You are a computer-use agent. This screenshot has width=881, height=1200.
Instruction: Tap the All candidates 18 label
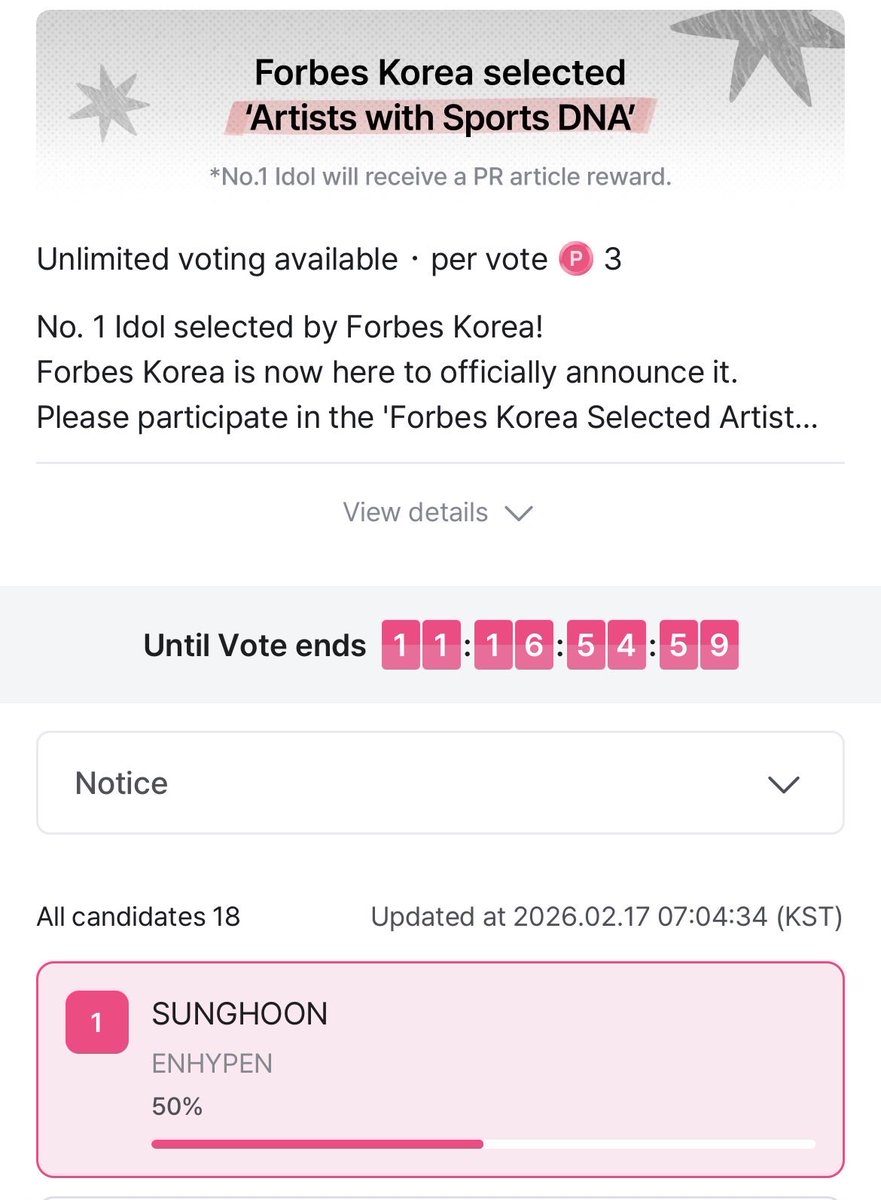(x=138, y=917)
